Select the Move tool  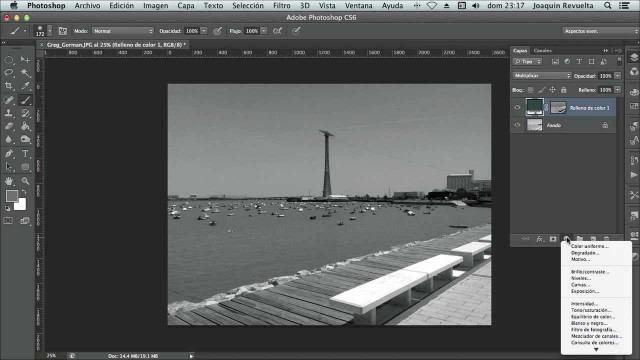pos(25,60)
